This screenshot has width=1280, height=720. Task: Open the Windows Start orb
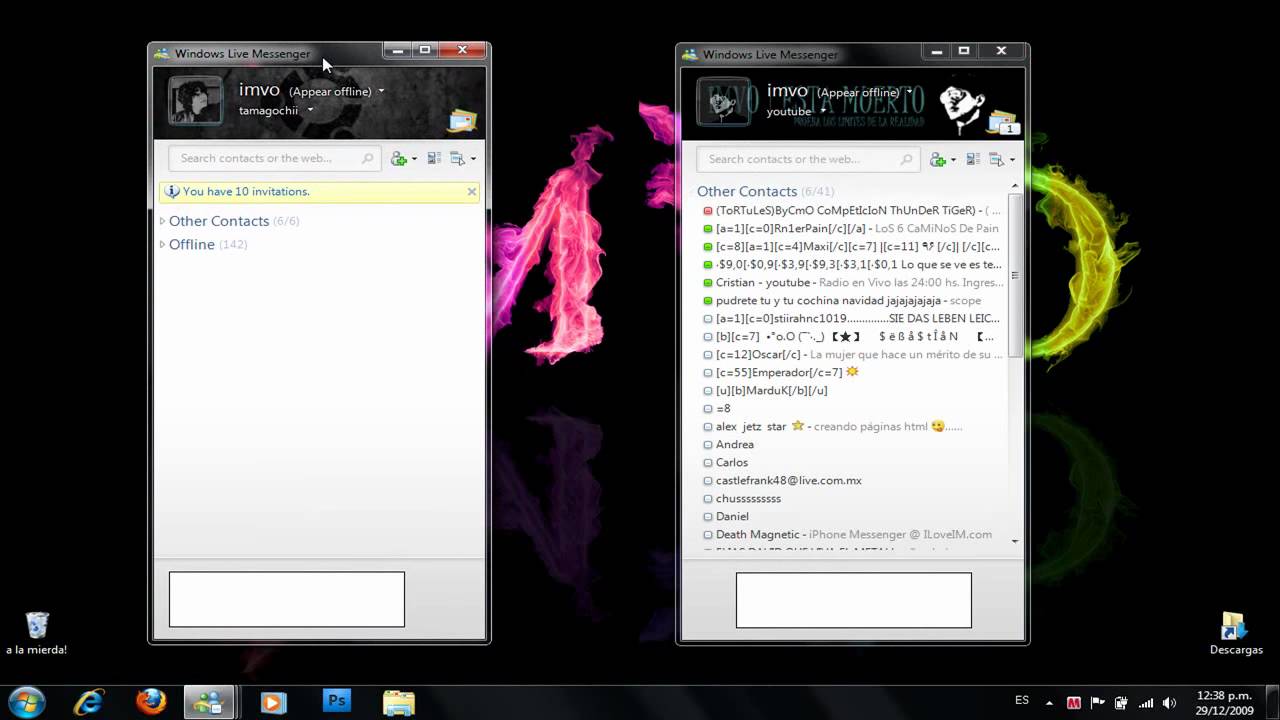pyautogui.click(x=27, y=701)
